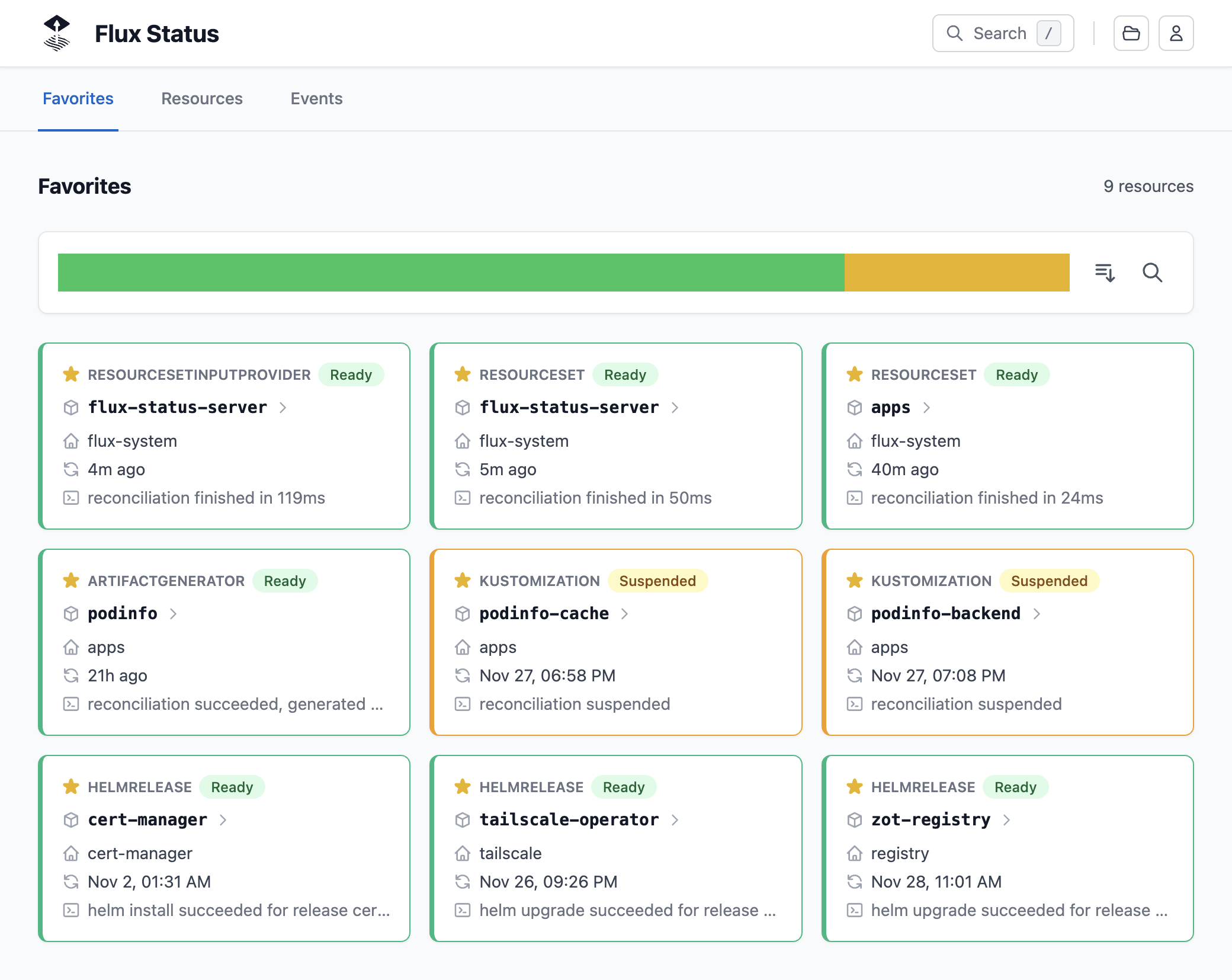Screen dimensions: 1232x980
Task: Focus the header Search field
Action: coord(1002,33)
